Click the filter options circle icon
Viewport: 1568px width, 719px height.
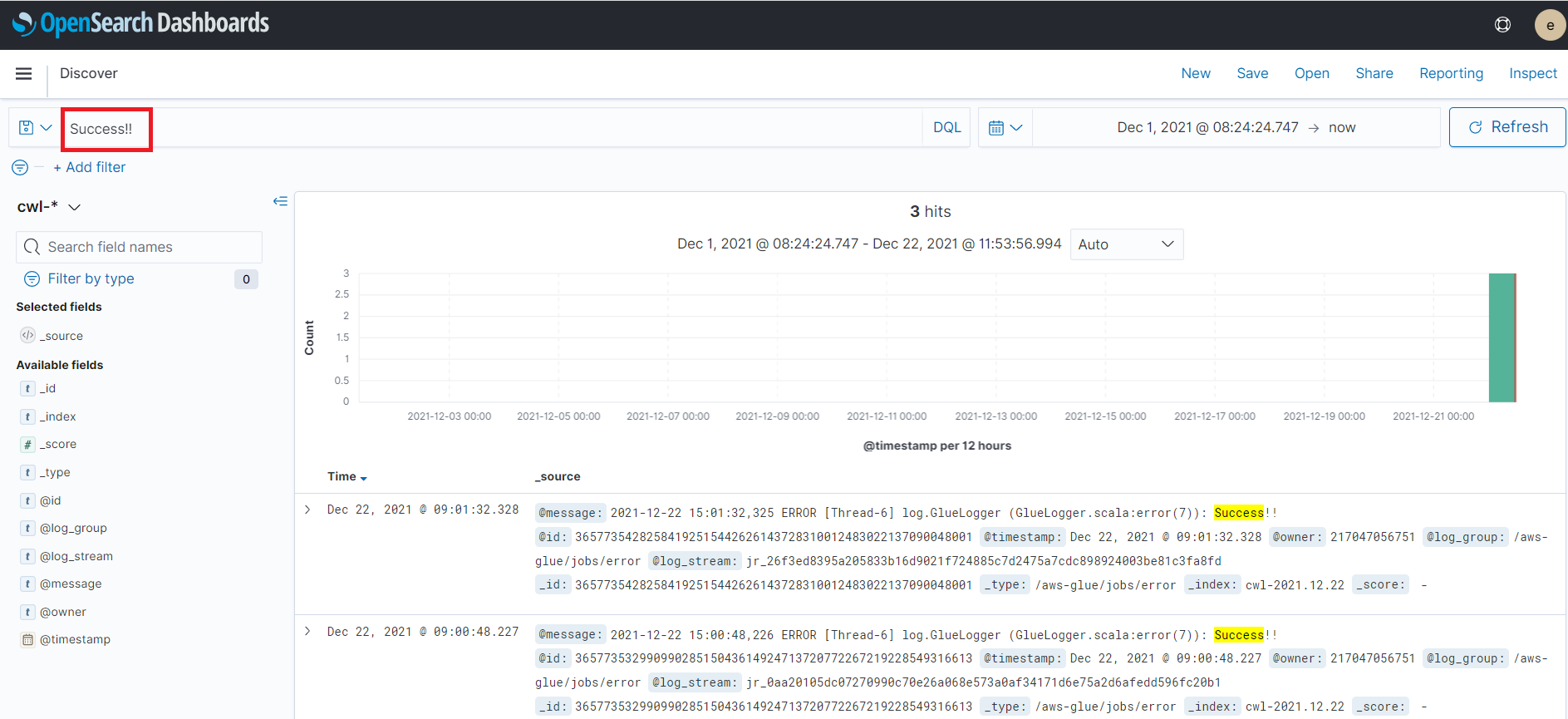tap(20, 168)
